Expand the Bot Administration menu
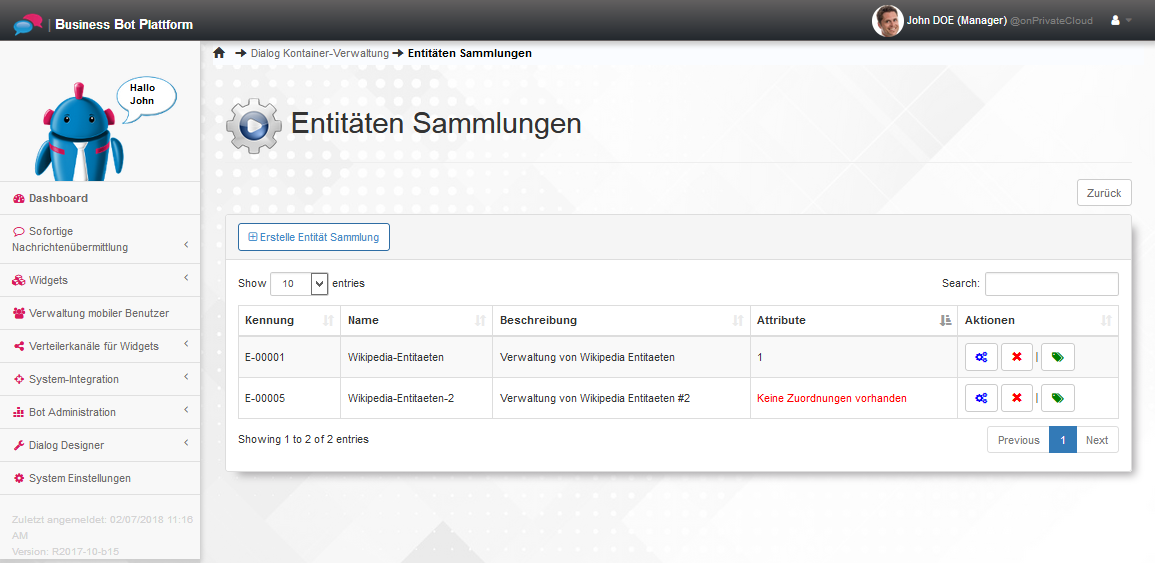Image resolution: width=1155 pixels, height=563 pixels. coord(100,412)
